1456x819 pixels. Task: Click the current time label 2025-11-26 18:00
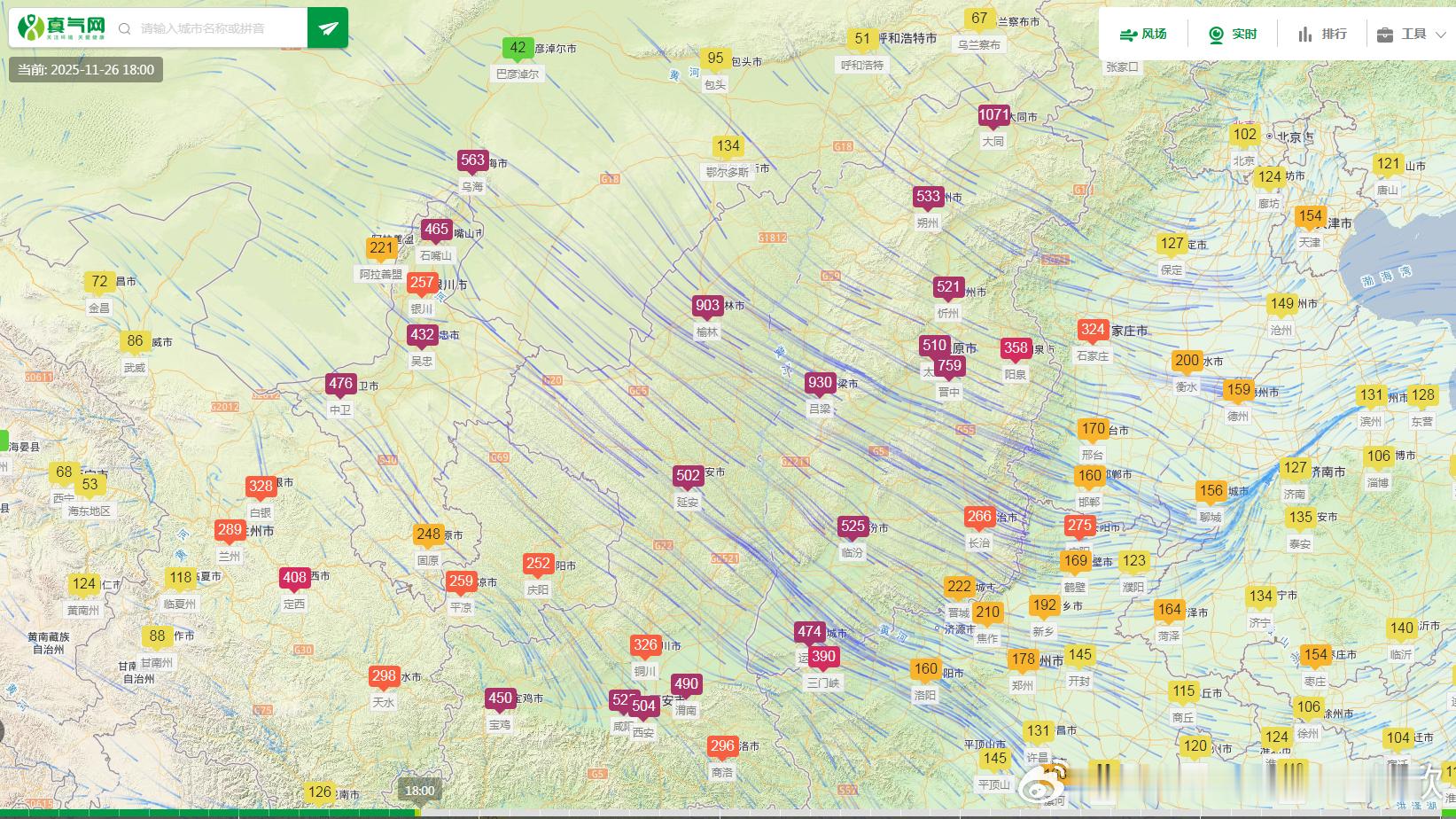[86, 70]
